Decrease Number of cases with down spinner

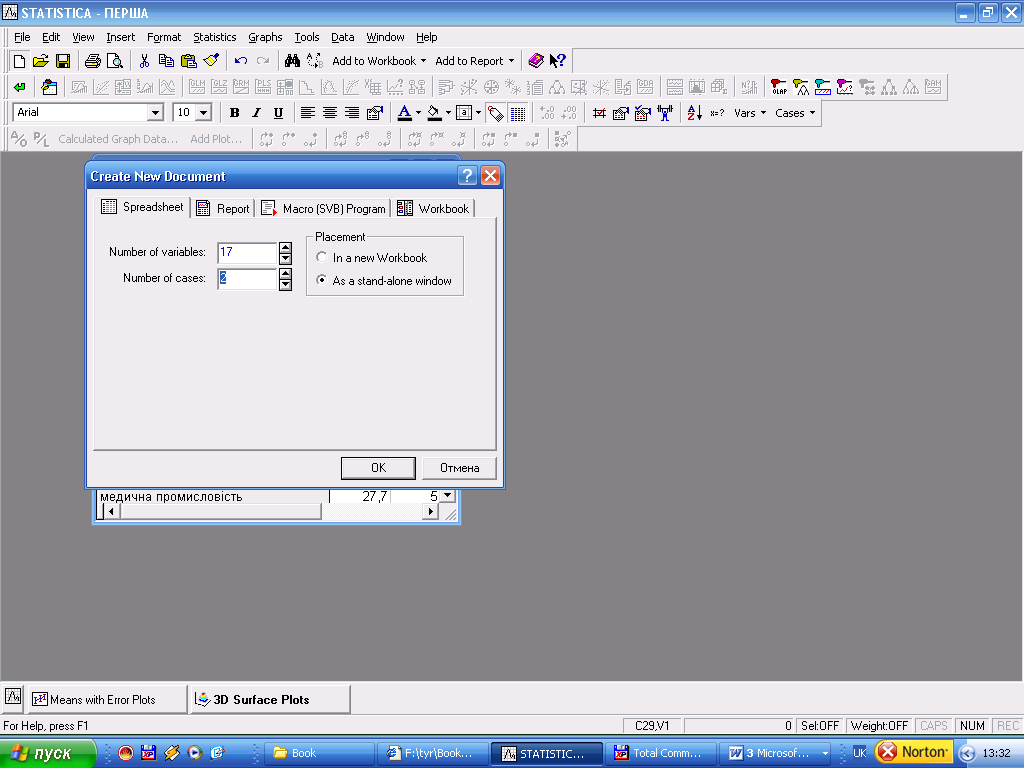point(285,284)
